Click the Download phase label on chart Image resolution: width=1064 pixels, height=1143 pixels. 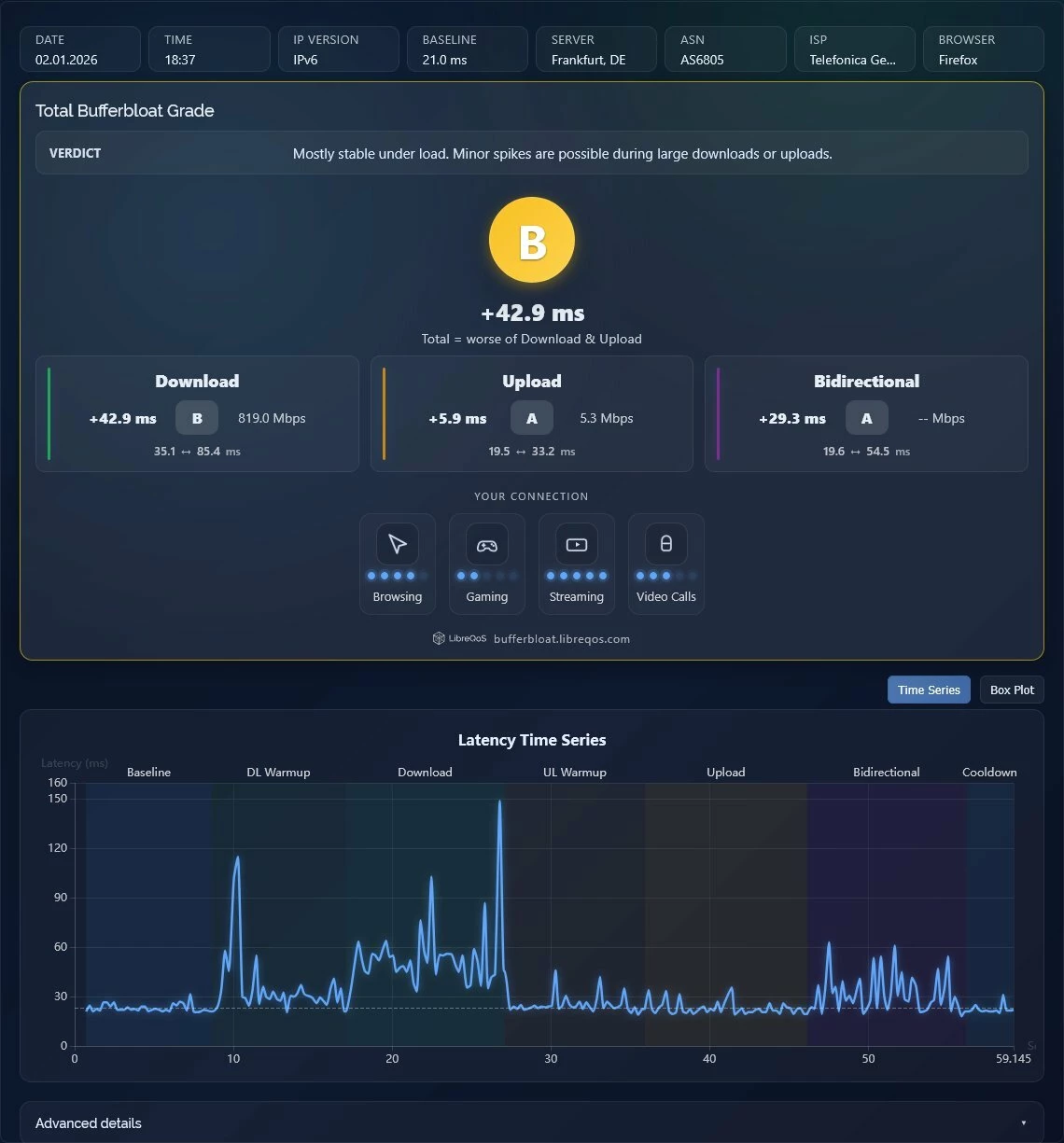point(425,773)
